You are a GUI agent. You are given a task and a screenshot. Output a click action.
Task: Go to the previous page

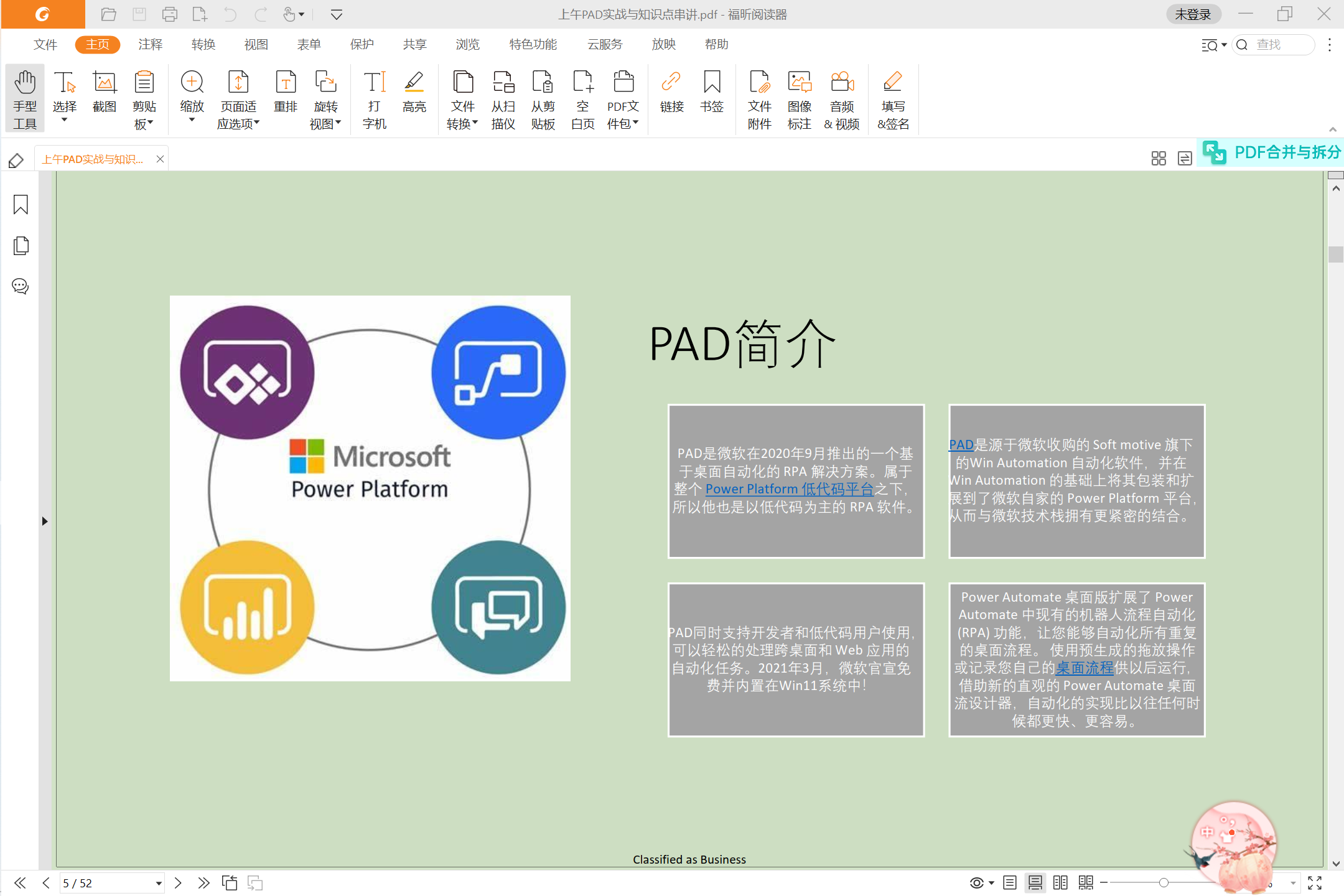[46, 882]
